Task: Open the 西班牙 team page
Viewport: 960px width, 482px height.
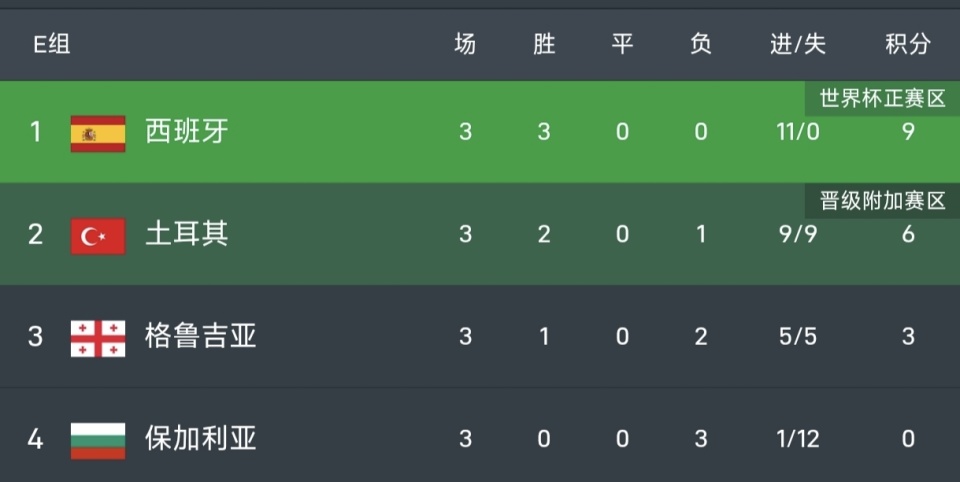Action: click(x=187, y=132)
